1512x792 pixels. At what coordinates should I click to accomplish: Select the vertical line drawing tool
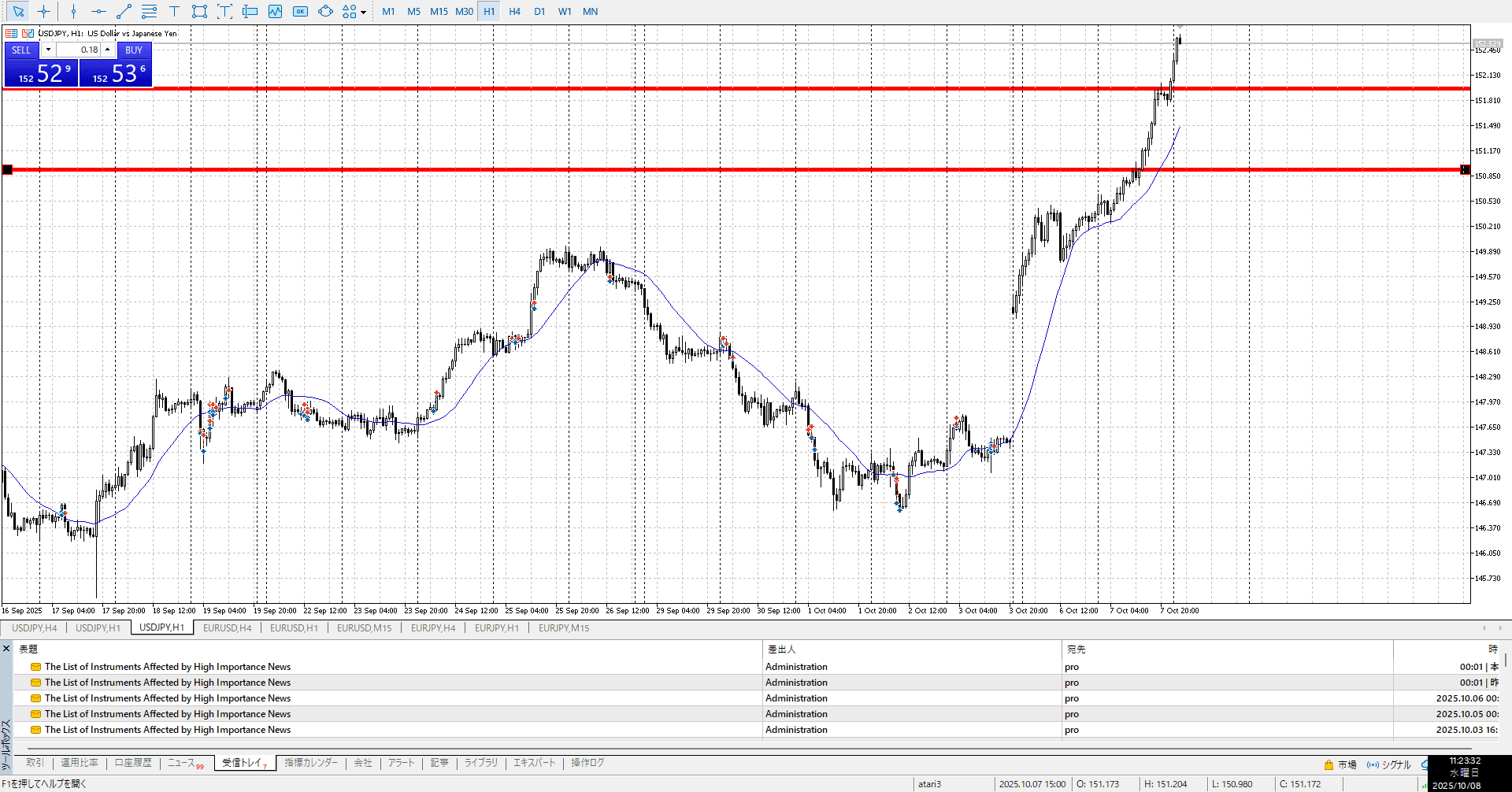tap(73, 12)
